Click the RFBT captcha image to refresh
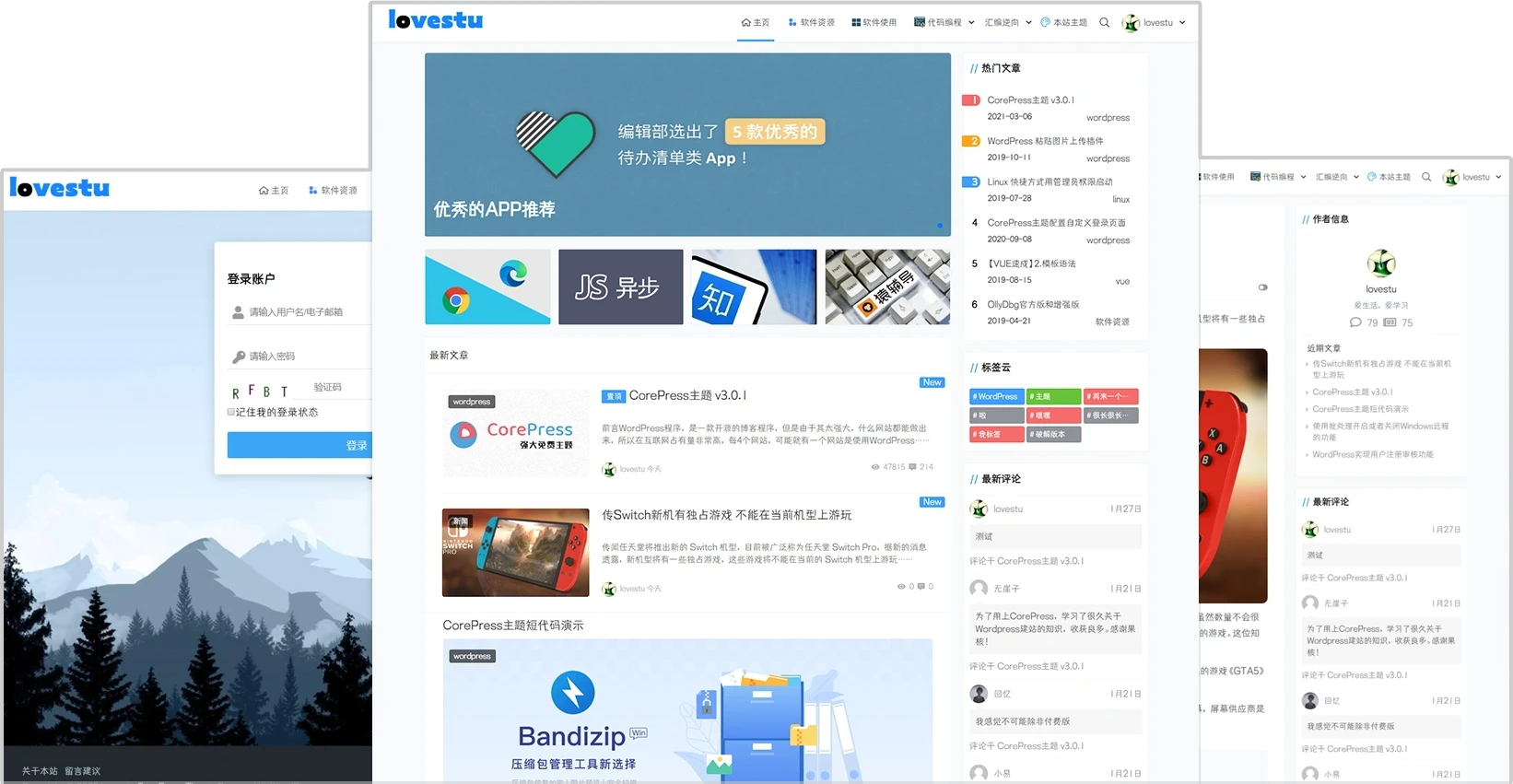 (261, 391)
